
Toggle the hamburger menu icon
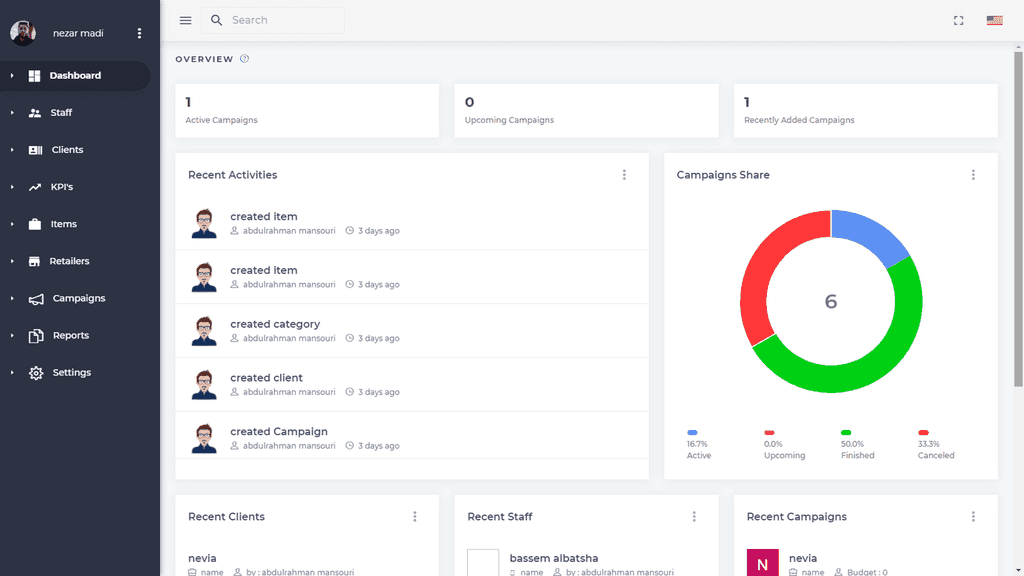(185, 20)
